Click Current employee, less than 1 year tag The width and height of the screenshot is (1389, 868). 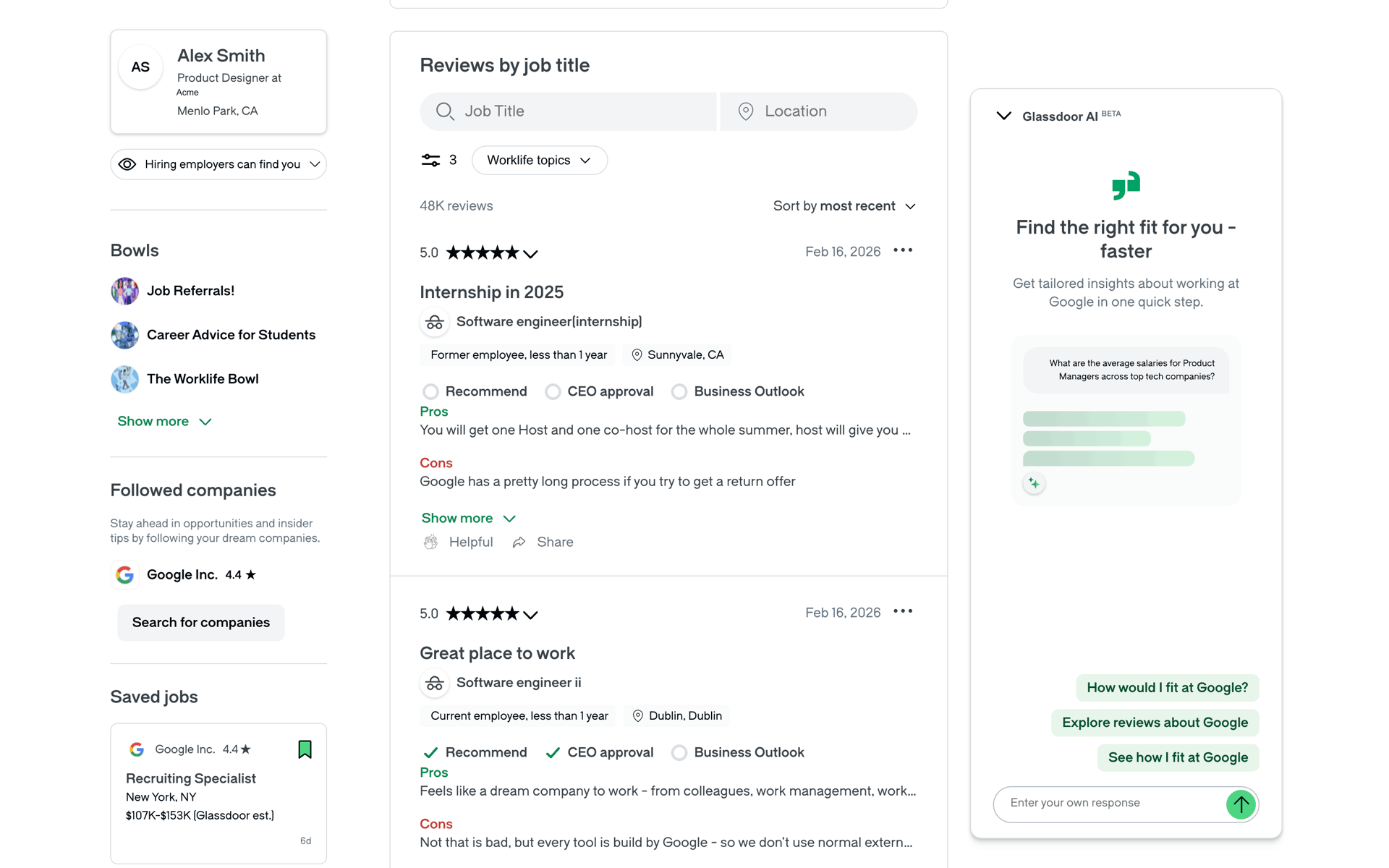(x=519, y=716)
